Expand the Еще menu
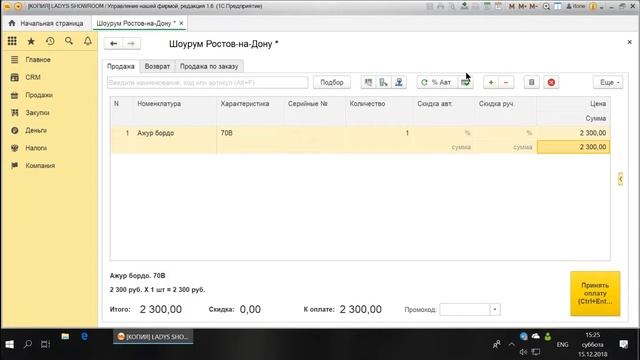 (x=608, y=82)
